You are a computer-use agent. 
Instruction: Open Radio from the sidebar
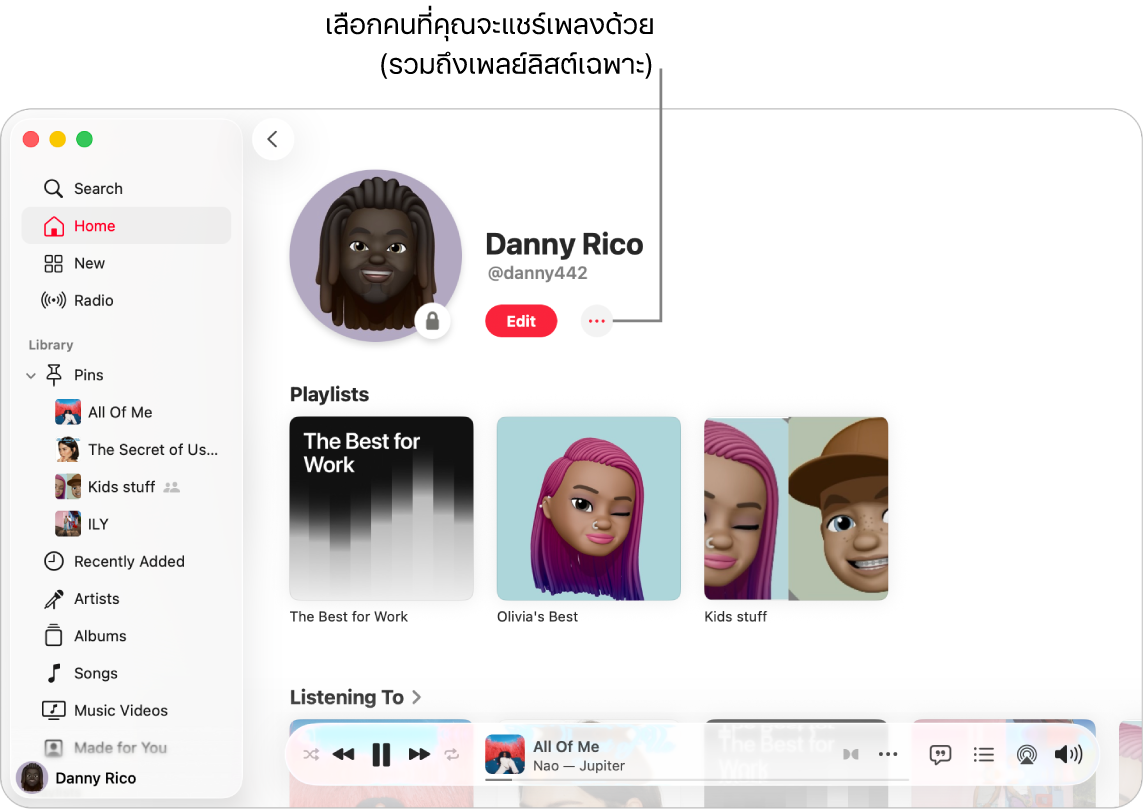pos(92,300)
